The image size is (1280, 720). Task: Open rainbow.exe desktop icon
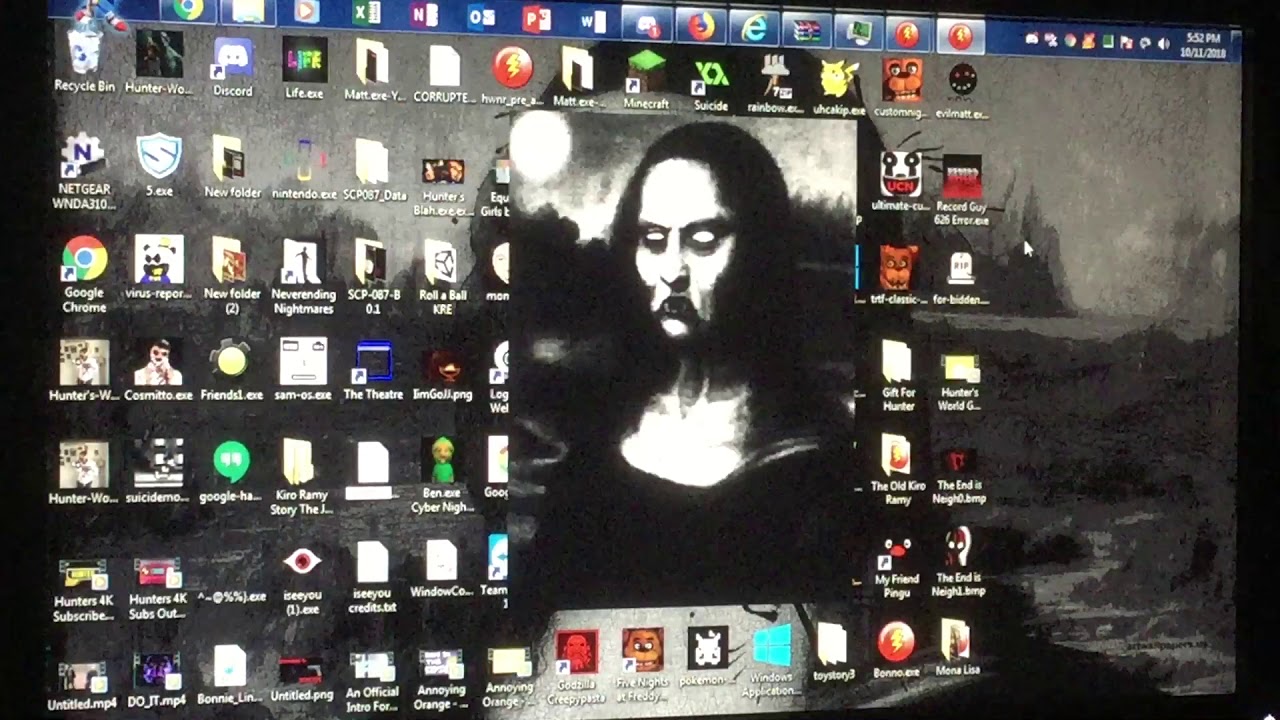[x=775, y=82]
